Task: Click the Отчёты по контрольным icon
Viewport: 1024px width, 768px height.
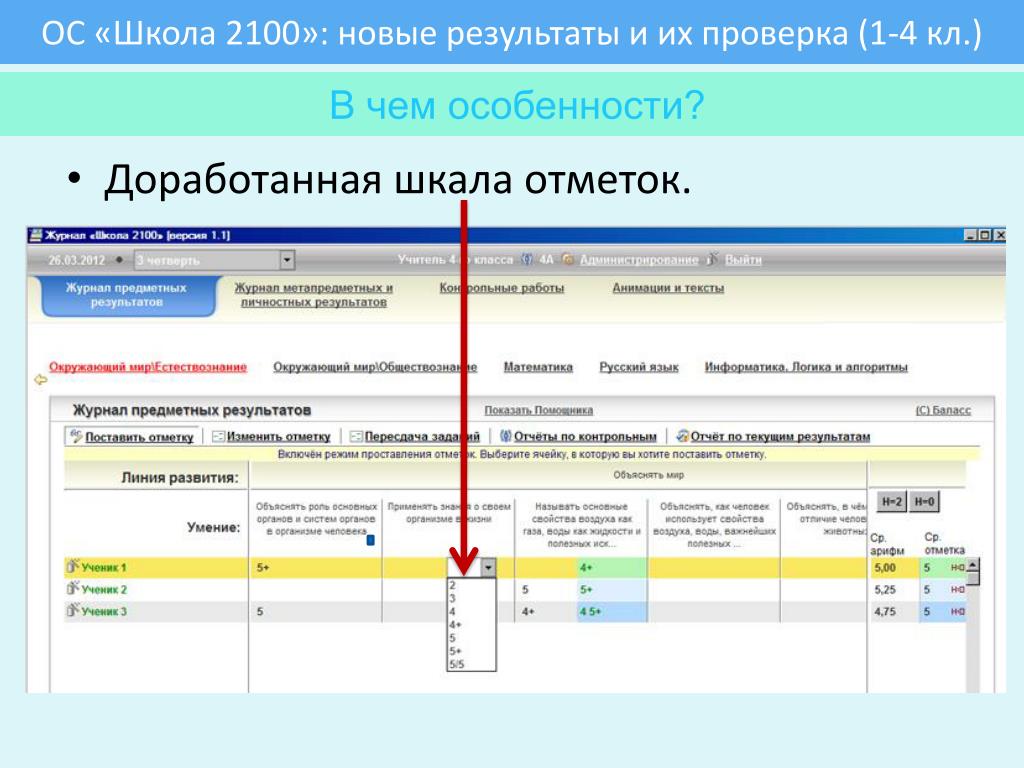Action: click(505, 436)
